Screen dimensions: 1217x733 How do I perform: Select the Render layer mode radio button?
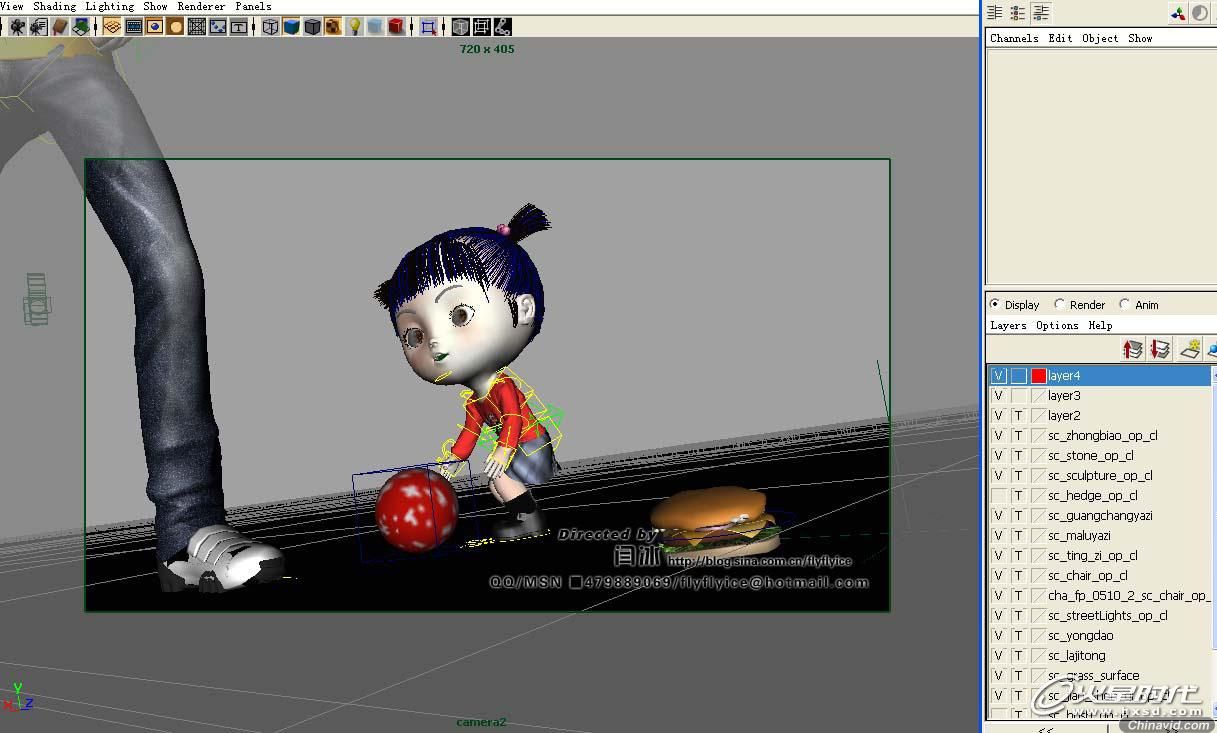coord(1060,304)
